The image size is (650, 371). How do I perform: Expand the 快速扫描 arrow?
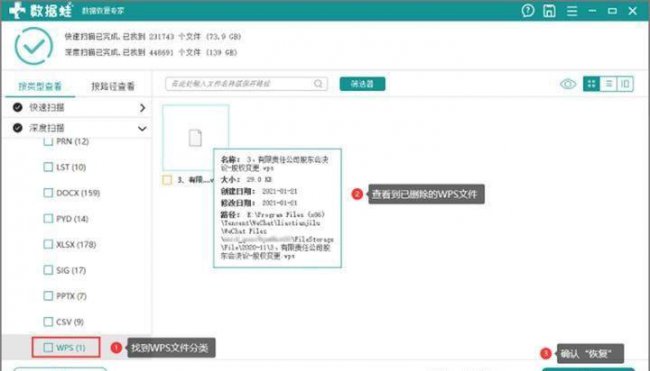(143, 108)
